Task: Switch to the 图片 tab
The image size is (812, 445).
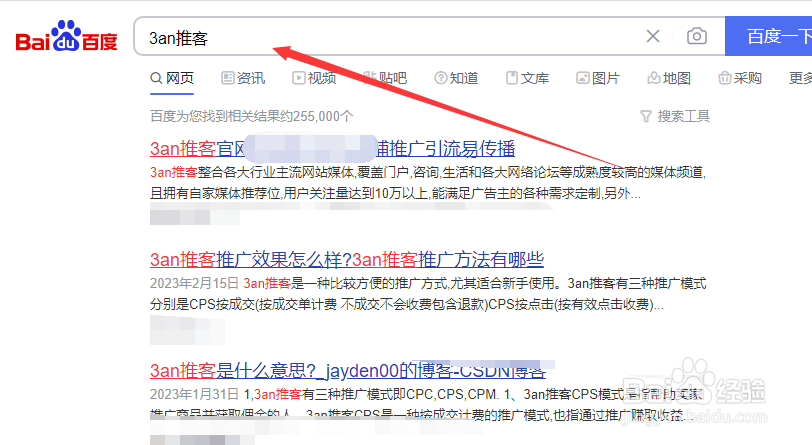Action: (598, 78)
